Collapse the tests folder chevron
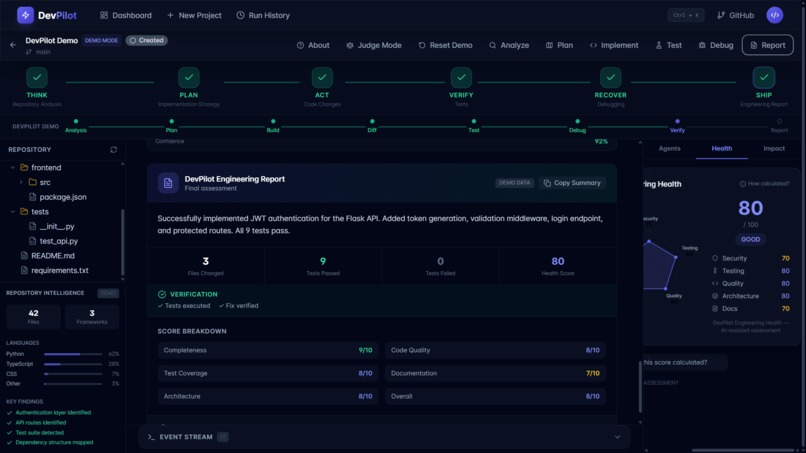 click(x=13, y=211)
